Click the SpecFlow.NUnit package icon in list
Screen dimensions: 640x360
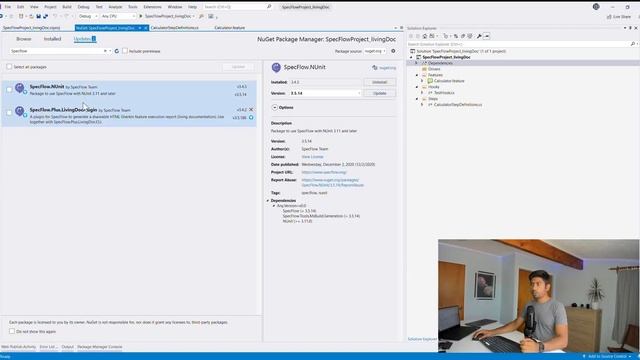coord(20,88)
